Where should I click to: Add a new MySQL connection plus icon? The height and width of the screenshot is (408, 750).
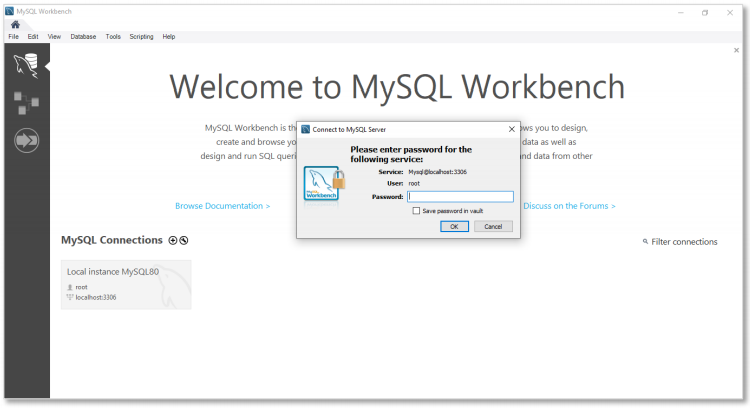point(173,241)
